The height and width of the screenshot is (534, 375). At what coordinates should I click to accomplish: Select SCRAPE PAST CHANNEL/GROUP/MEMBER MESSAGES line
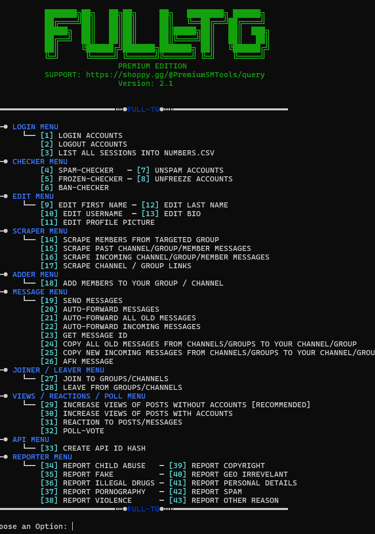[146, 248]
